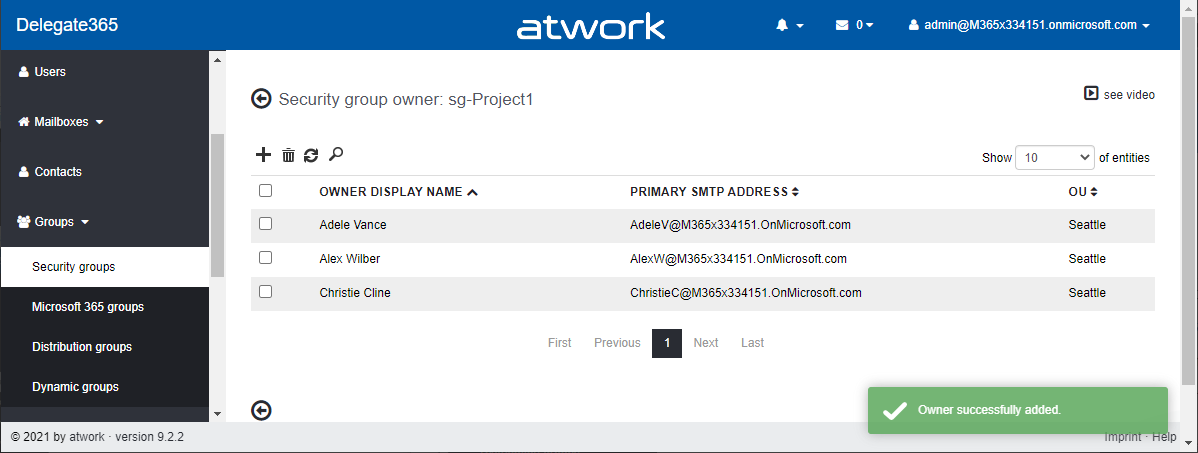Click the Delegate365 brand title
This screenshot has width=1198, height=453.
[x=67, y=25]
